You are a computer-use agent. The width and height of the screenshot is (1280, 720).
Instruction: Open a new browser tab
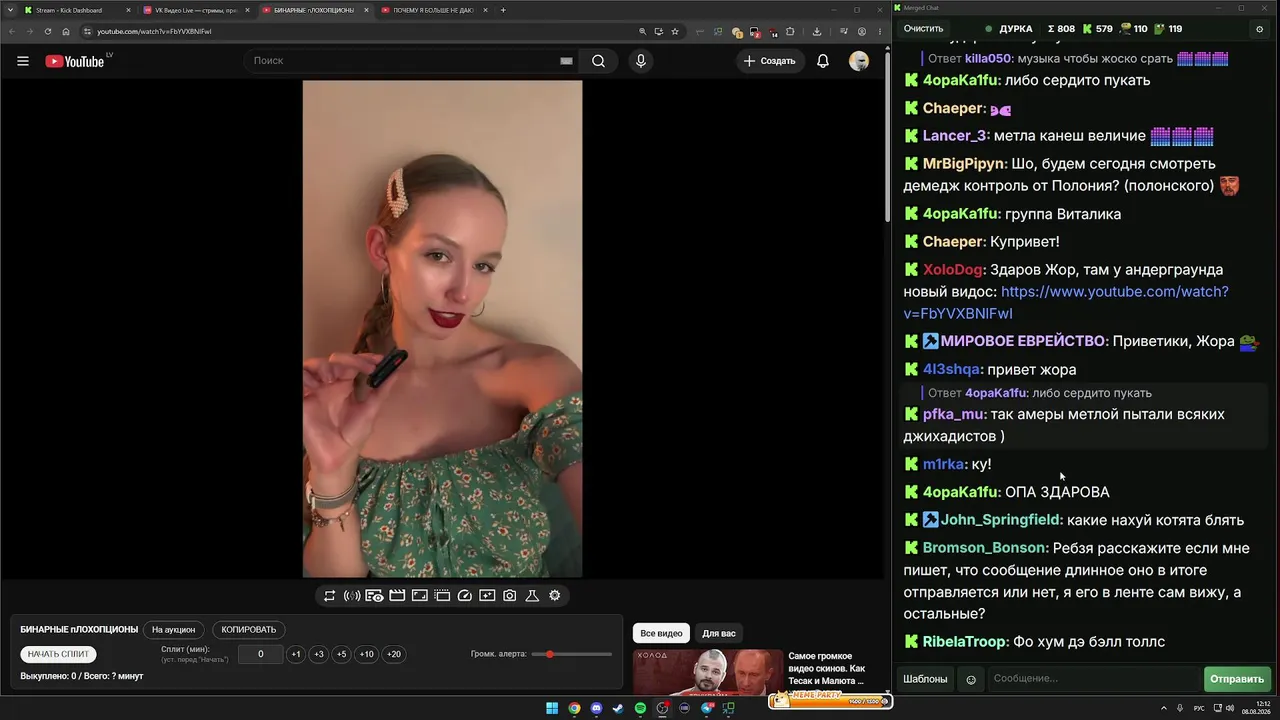[x=503, y=10]
